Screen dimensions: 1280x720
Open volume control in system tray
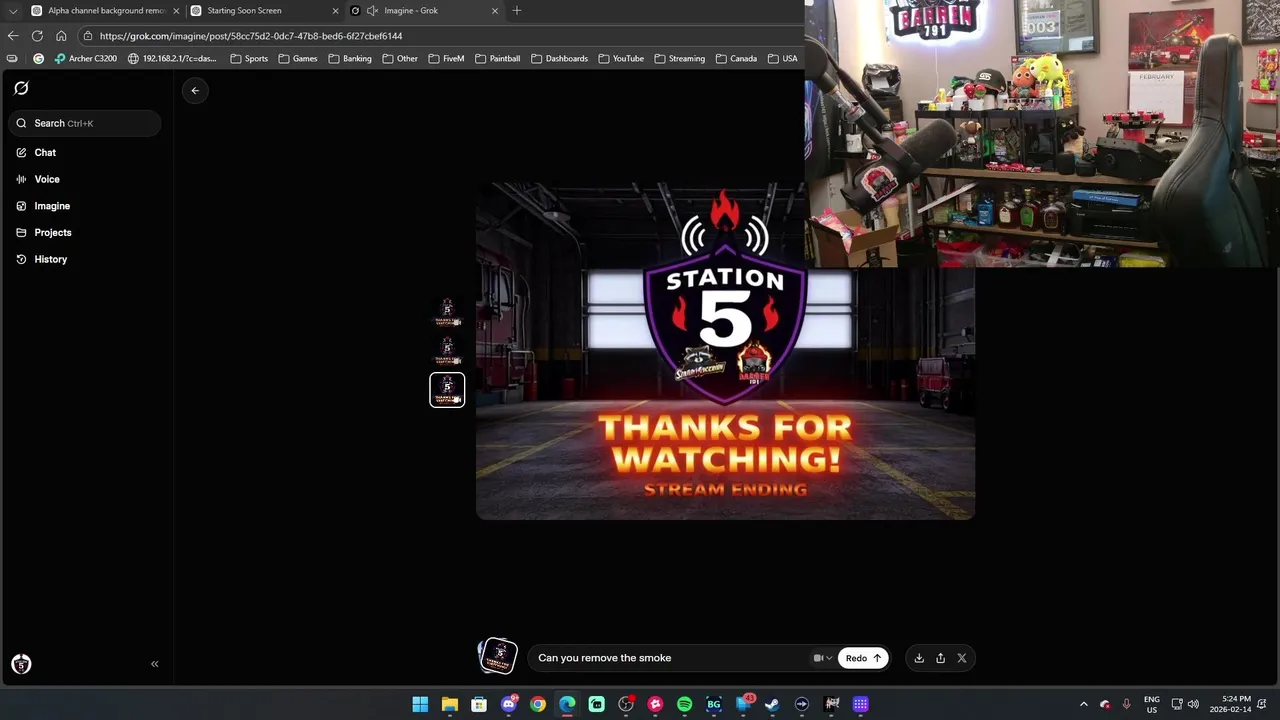click(x=1193, y=704)
